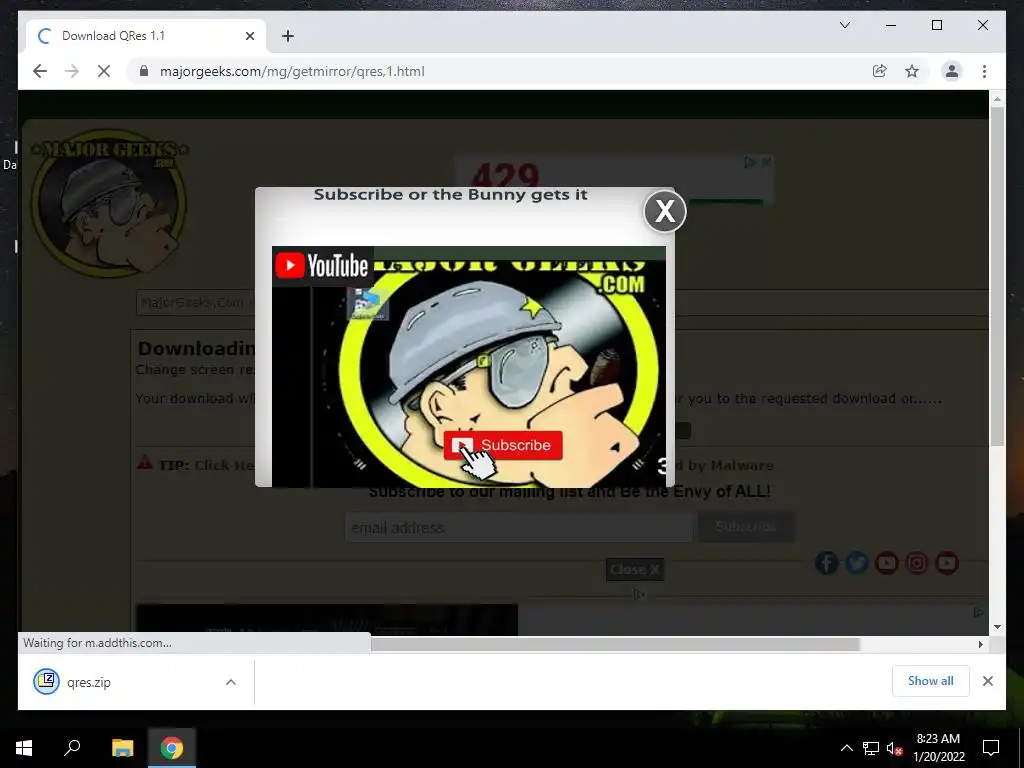Open Windows taskbar search
The image size is (1024, 768).
pos(72,748)
